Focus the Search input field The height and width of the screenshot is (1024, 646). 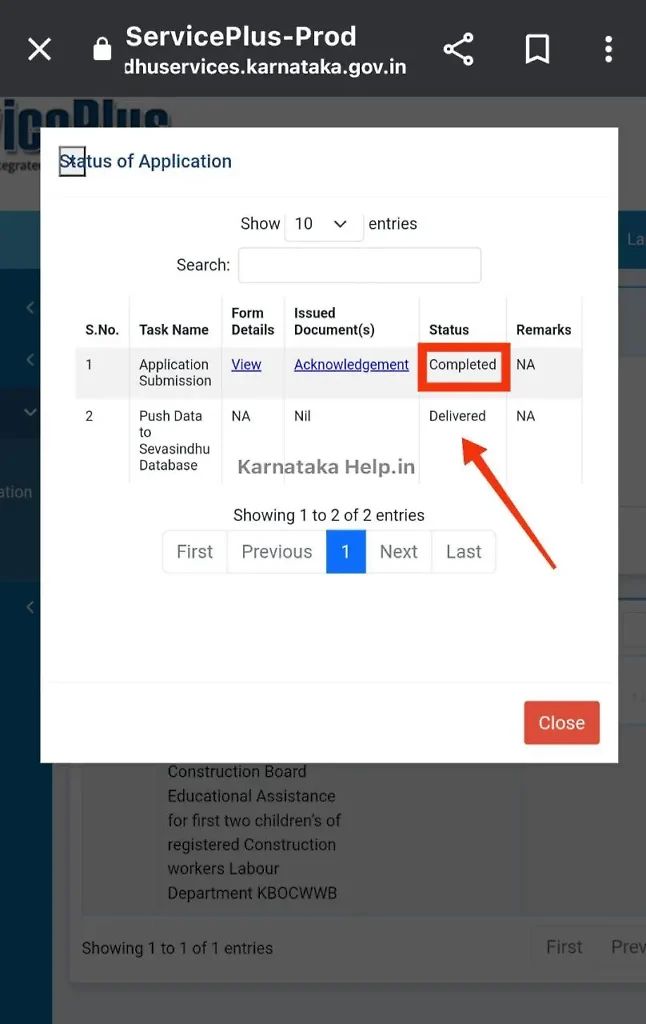(359, 265)
